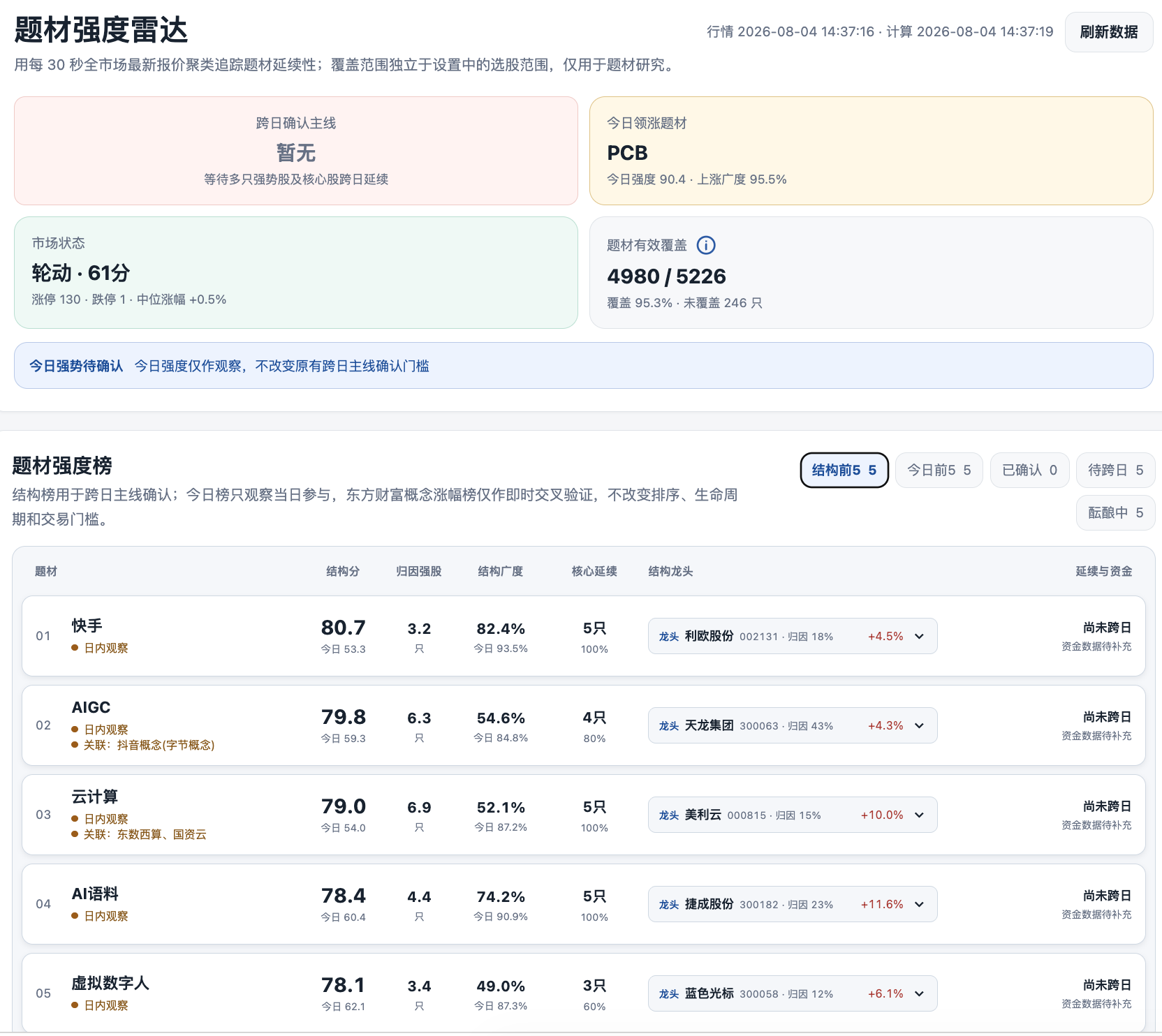1162x1036 pixels.
Task: Click the +4.5% change for 利欧股份
Action: pos(885,637)
